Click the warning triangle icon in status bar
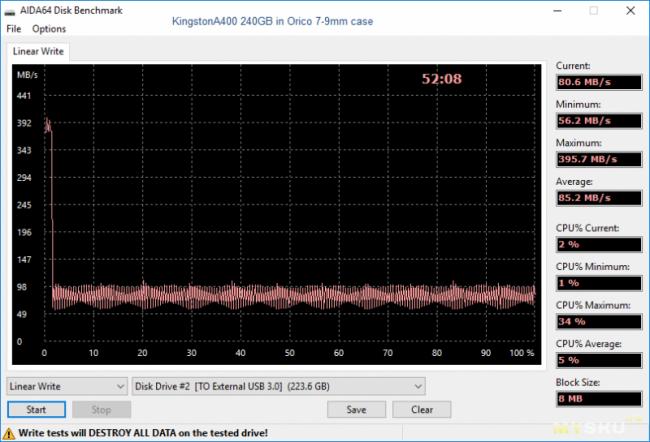 pos(9,433)
